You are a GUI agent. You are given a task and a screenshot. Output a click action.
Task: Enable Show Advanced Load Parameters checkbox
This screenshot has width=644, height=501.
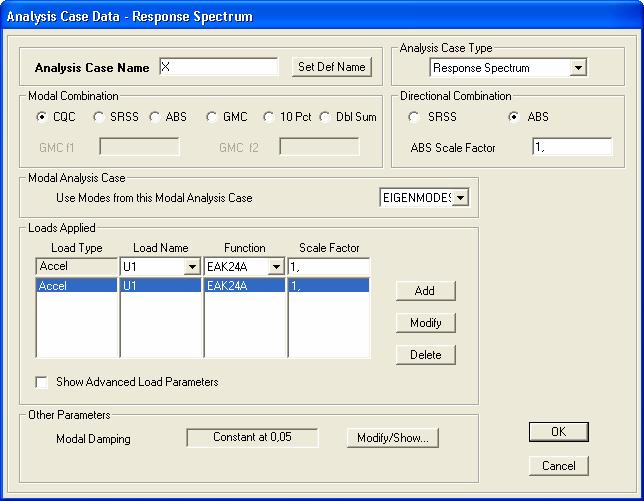tap(41, 382)
